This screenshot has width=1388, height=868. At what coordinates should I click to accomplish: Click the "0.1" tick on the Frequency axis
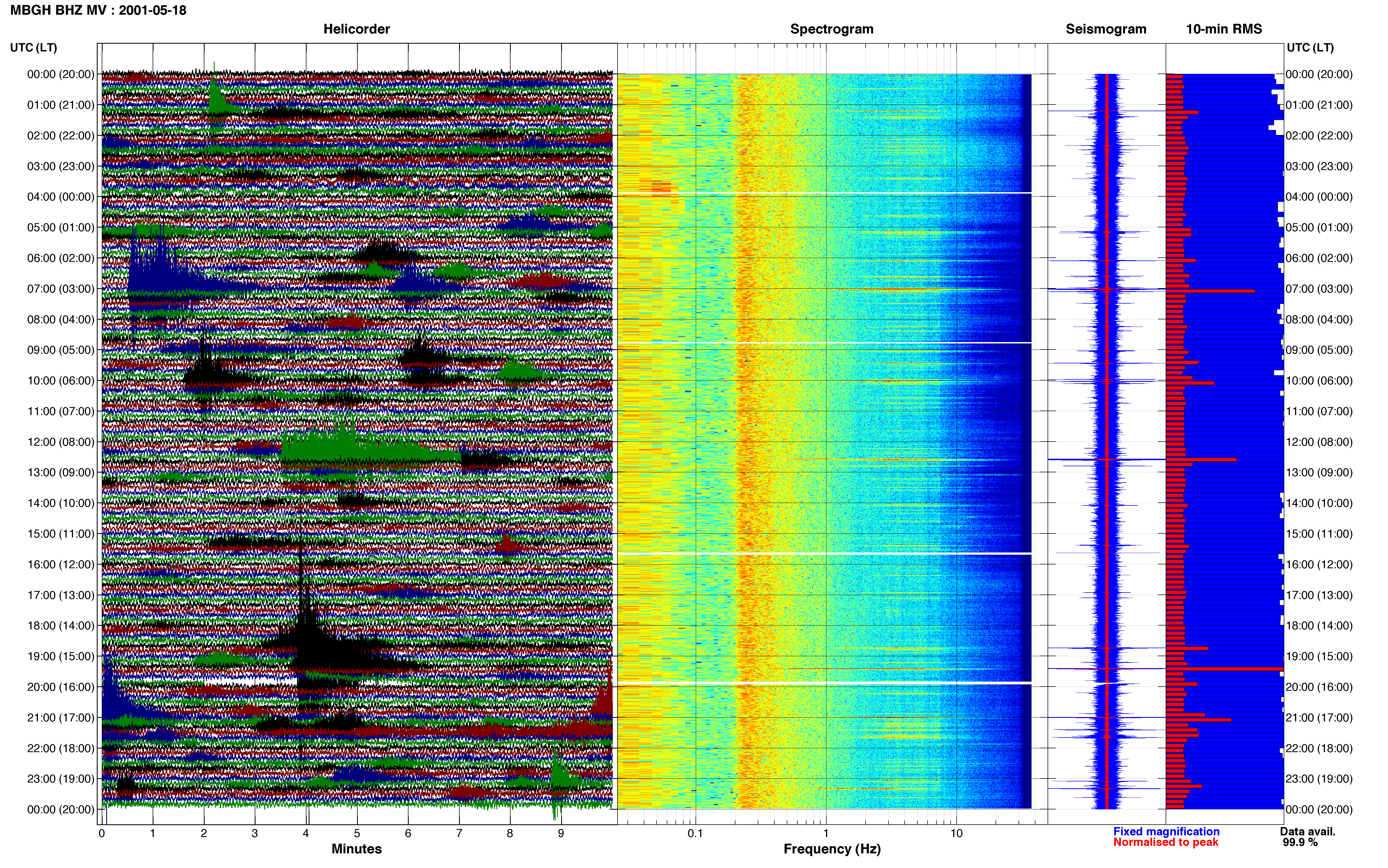[695, 833]
